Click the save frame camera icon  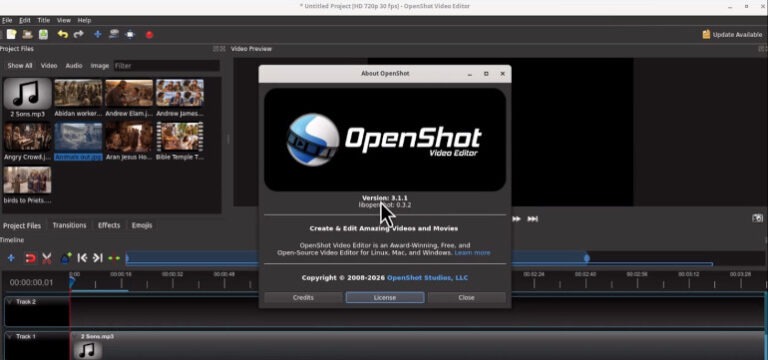pyautogui.click(x=757, y=218)
